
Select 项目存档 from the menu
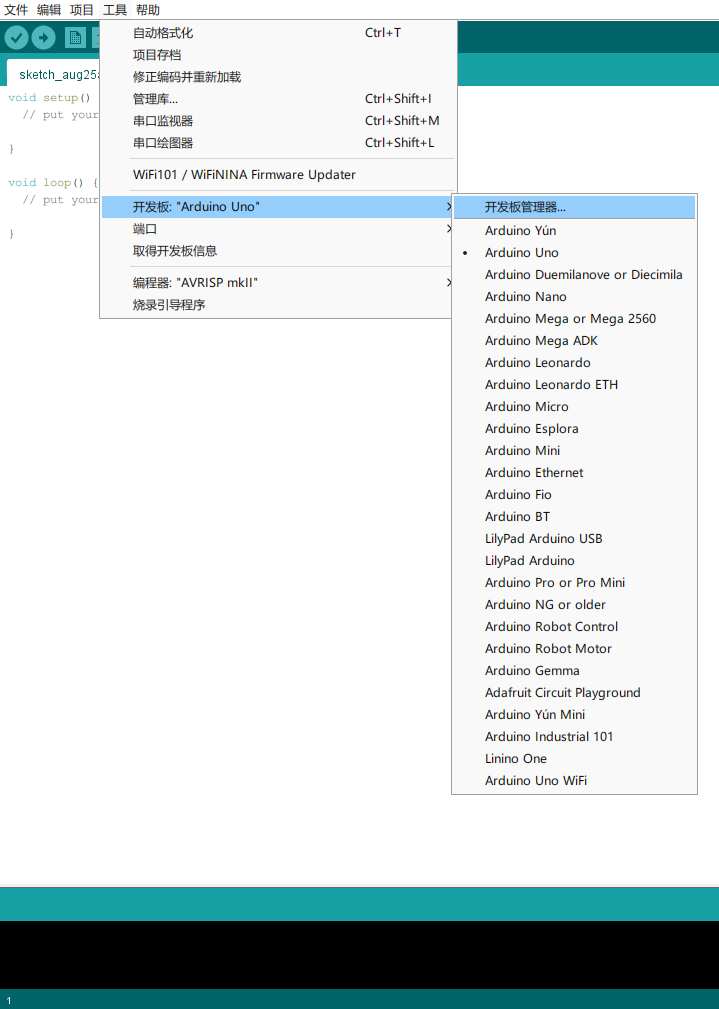[278, 55]
